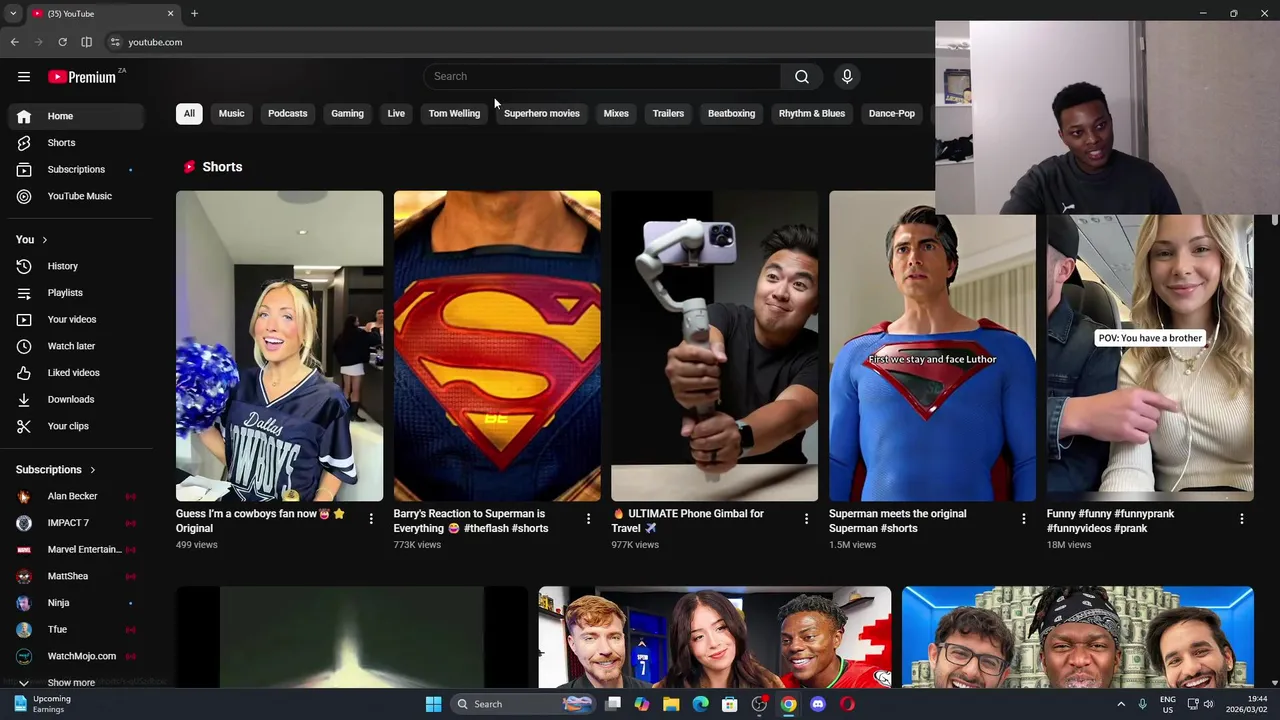
Task: Play the cowboys fan short thumbnail
Action: [x=279, y=346]
